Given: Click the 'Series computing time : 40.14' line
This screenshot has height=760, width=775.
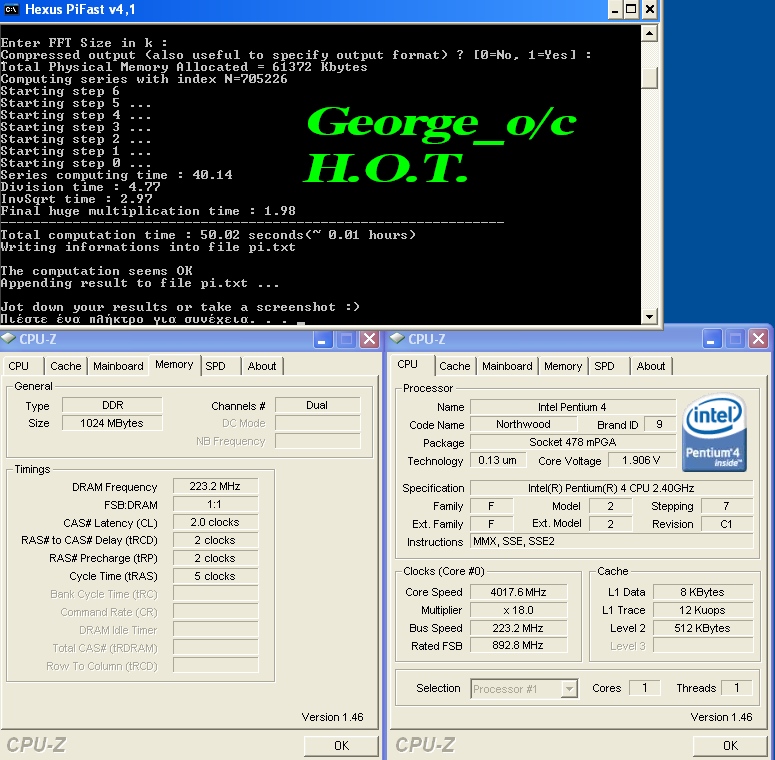Looking at the screenshot, I should 116,175.
